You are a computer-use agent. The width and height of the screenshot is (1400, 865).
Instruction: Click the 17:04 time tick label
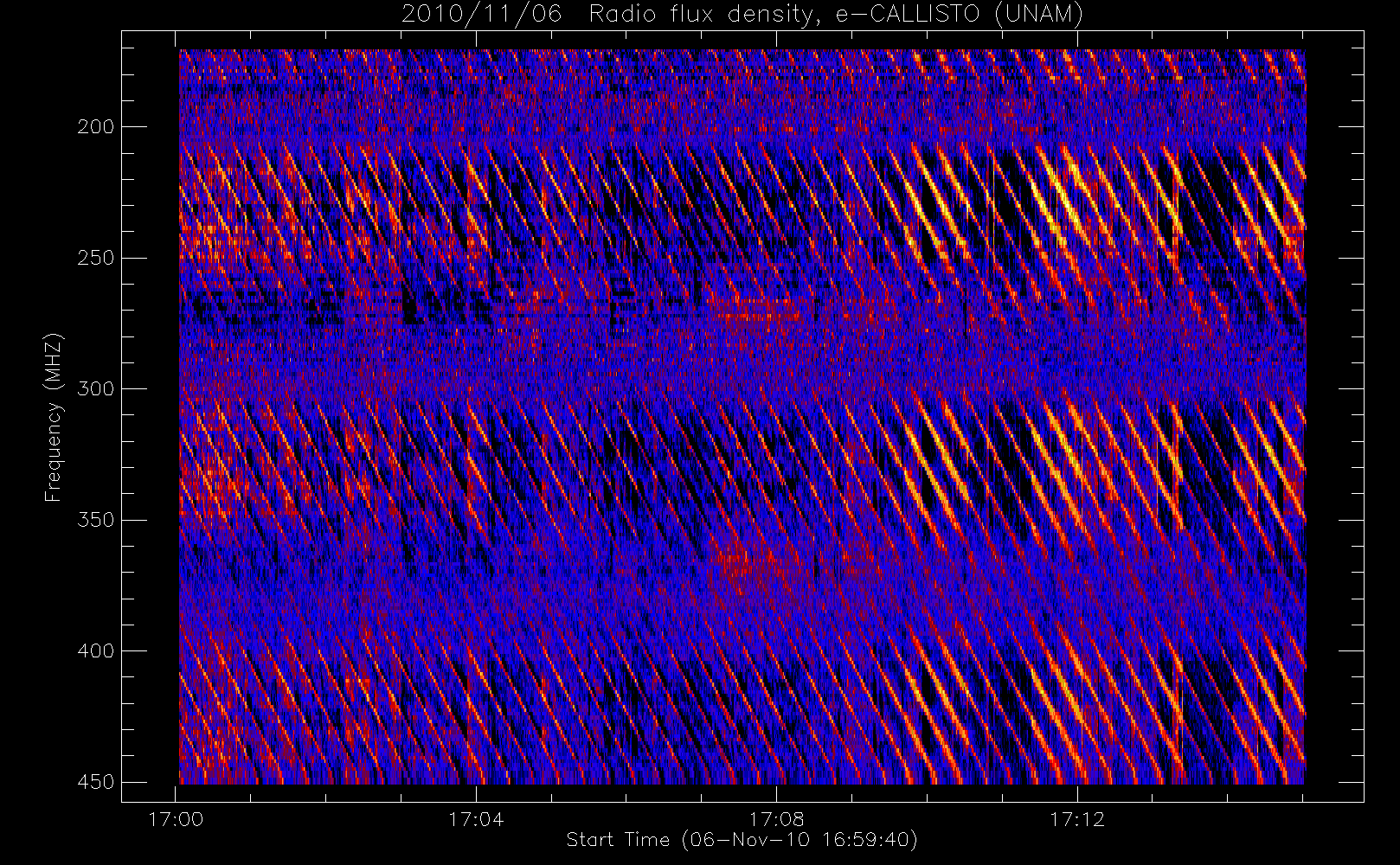(x=476, y=819)
